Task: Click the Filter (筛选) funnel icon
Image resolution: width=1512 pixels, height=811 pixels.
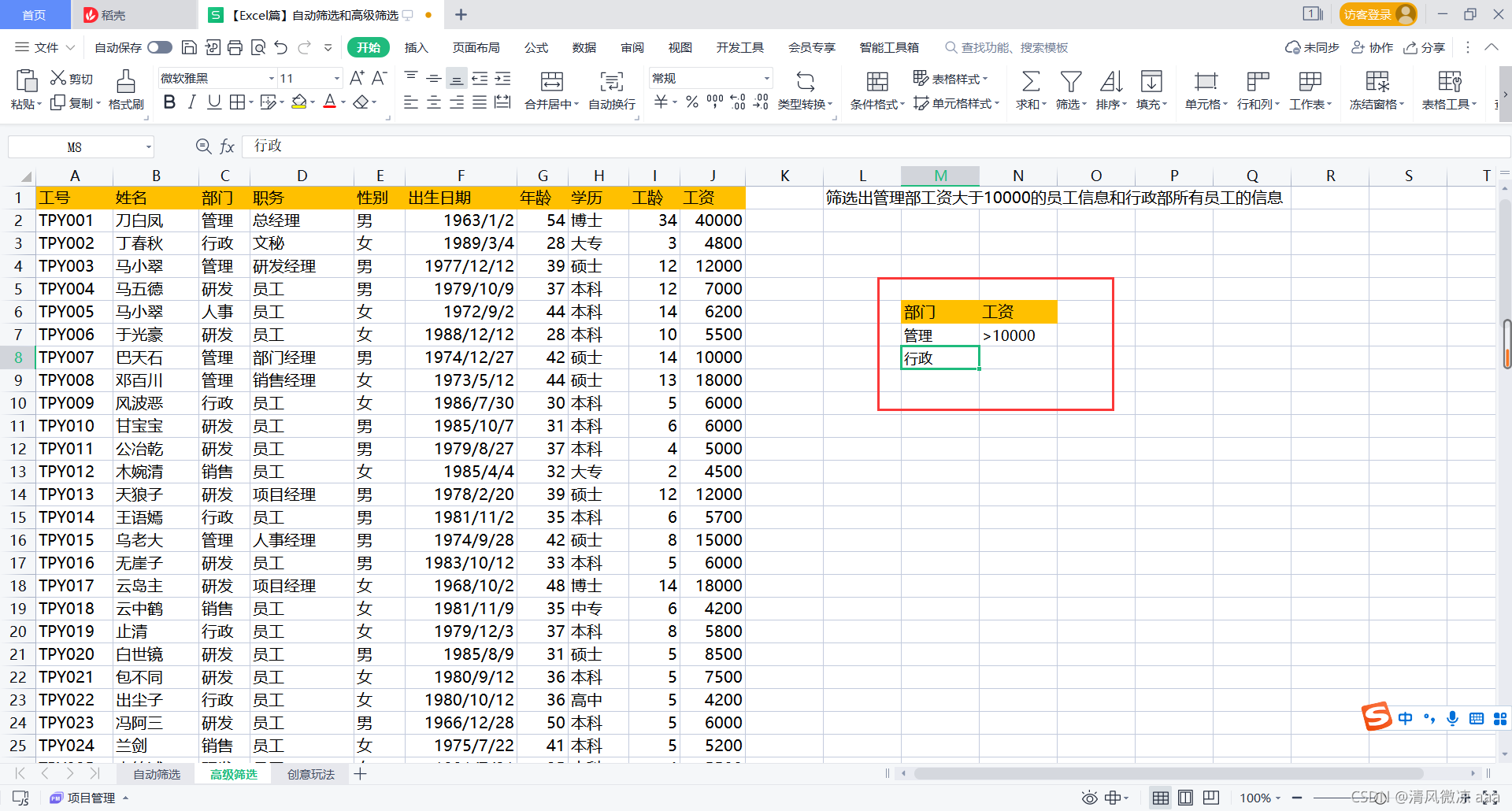Action: (x=1070, y=81)
